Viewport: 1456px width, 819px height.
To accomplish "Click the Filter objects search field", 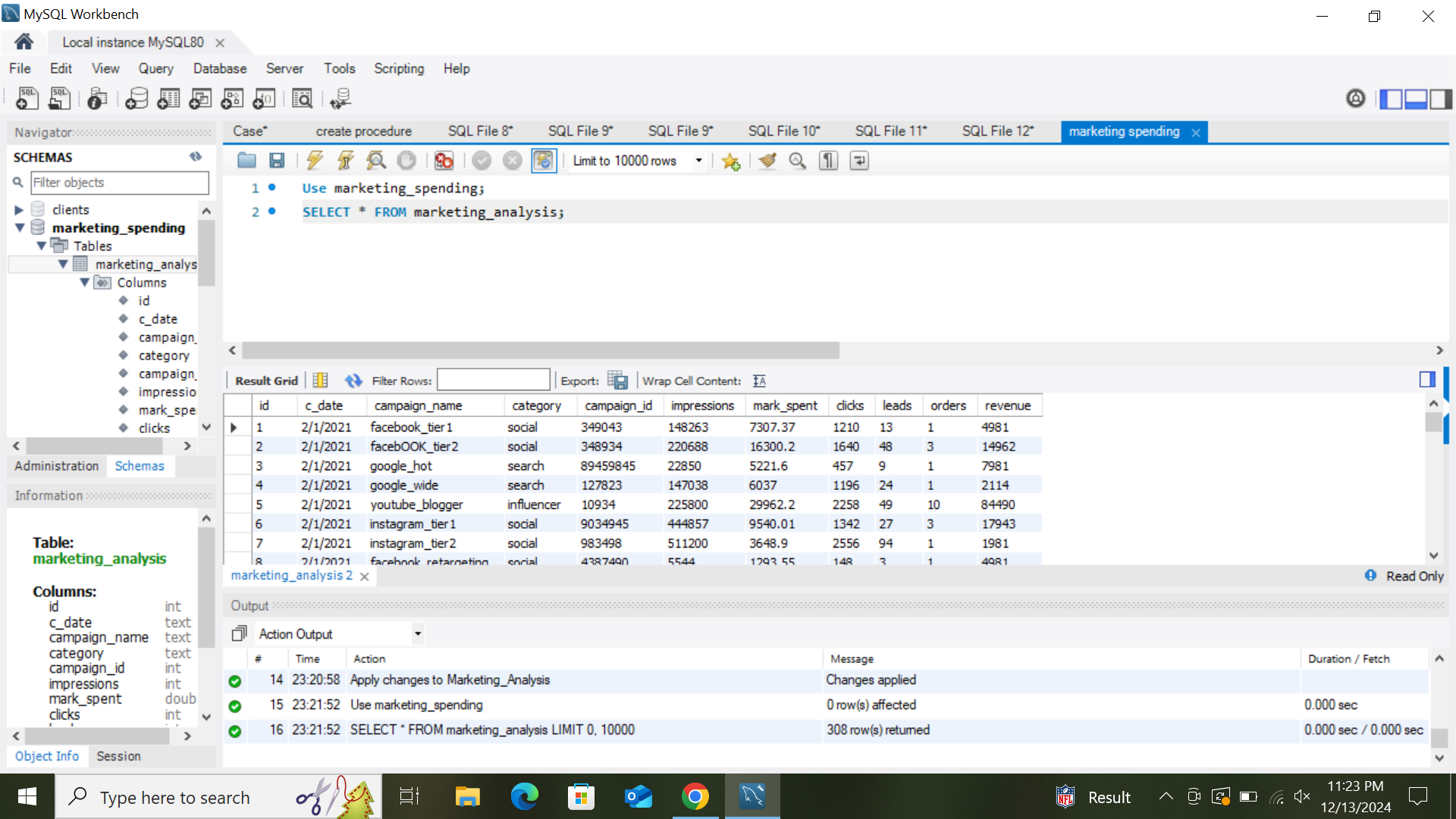I will tap(119, 183).
